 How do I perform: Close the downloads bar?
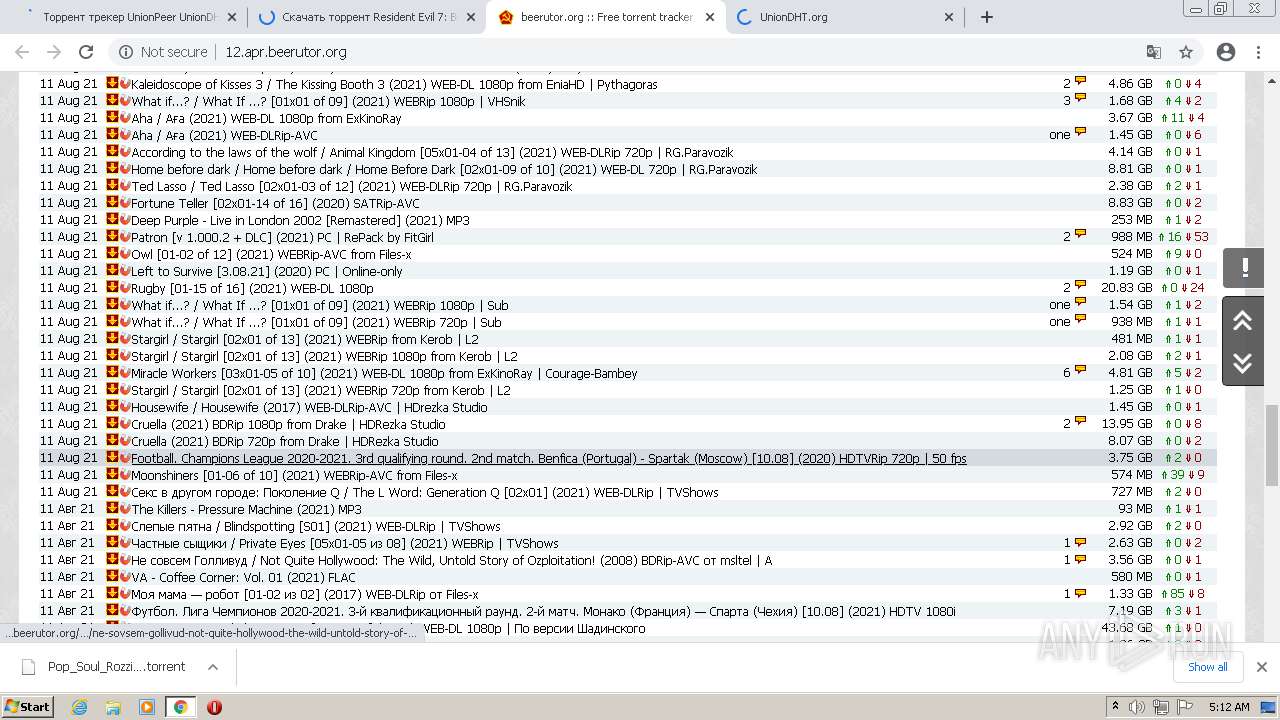coord(1261,667)
